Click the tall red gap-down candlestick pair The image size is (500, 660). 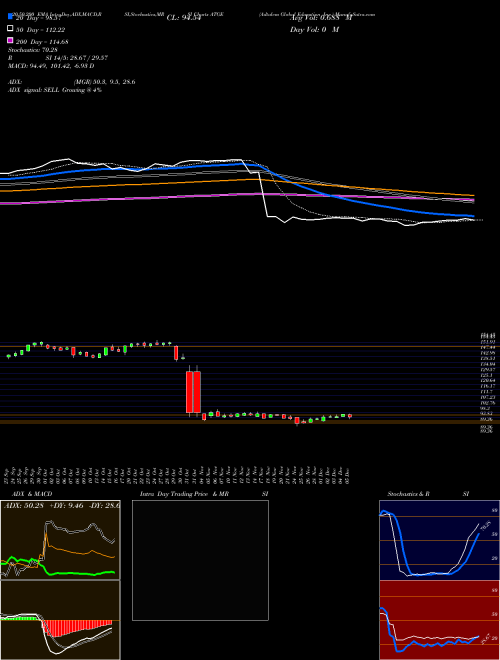click(194, 392)
